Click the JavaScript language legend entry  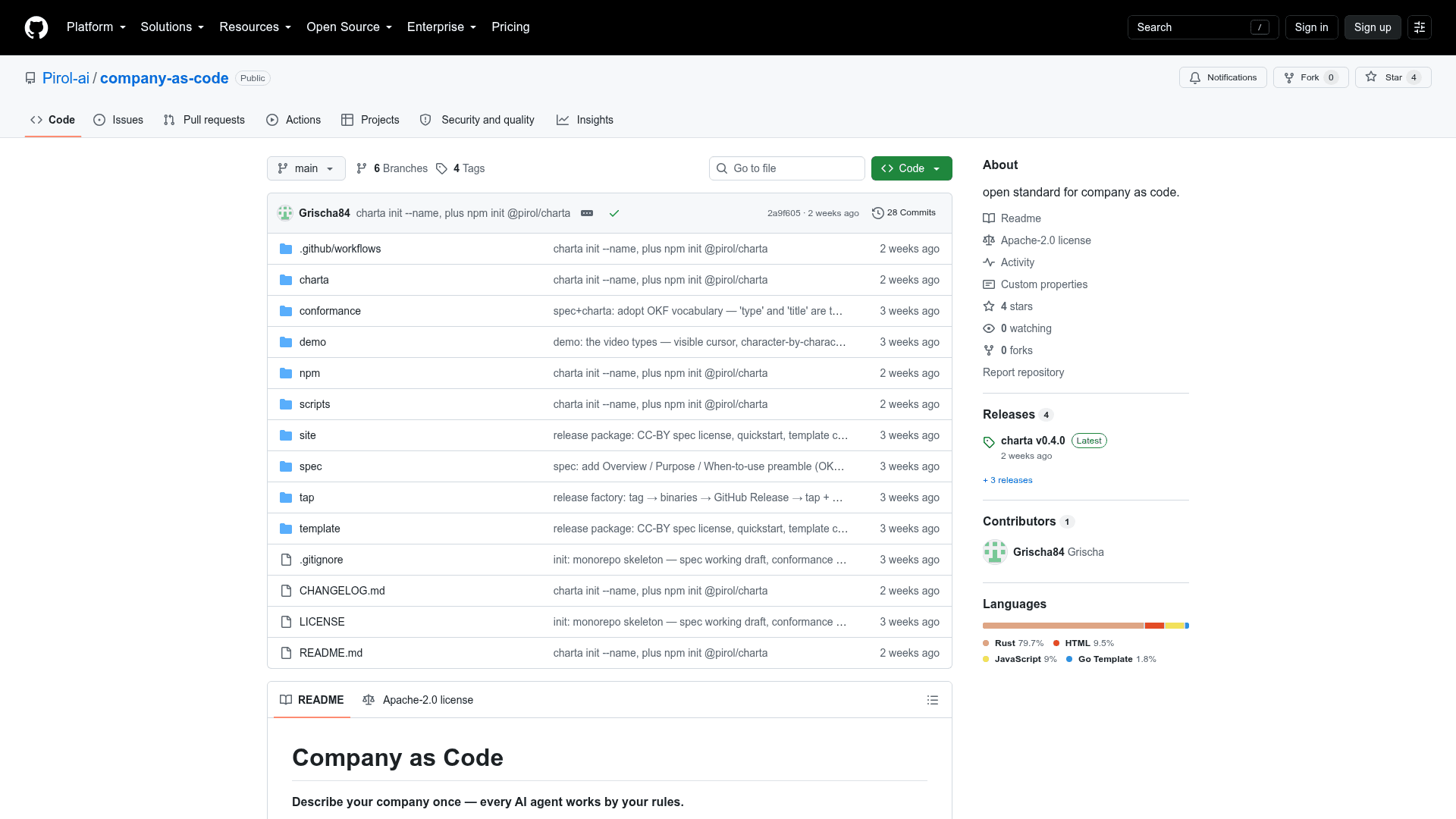1020,659
